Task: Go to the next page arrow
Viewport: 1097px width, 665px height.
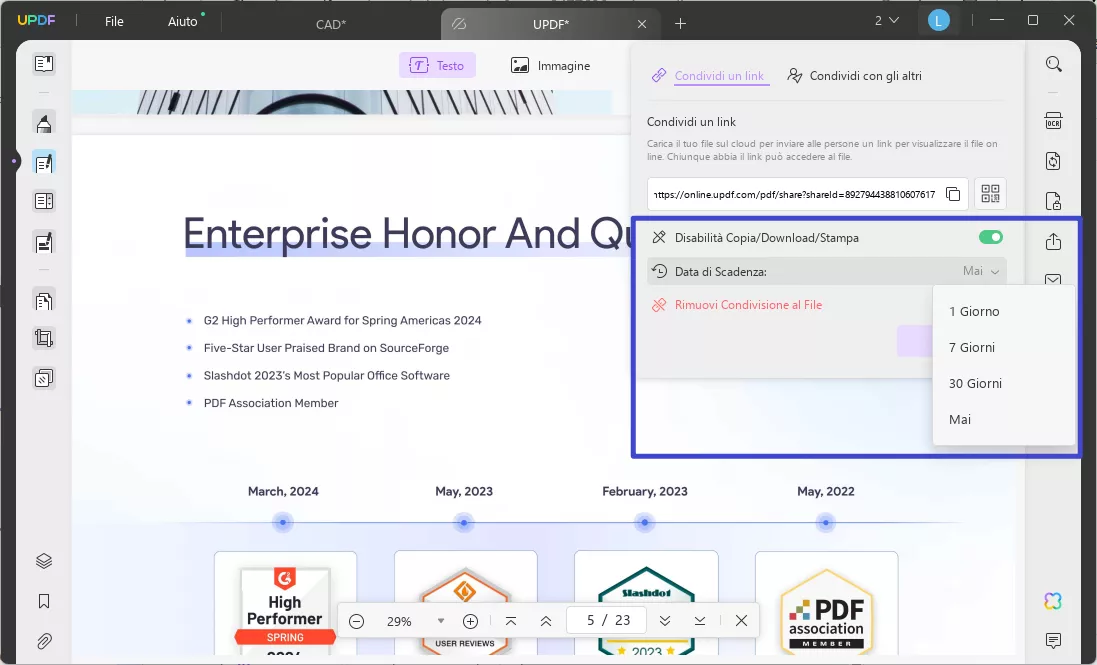Action: coord(665,621)
